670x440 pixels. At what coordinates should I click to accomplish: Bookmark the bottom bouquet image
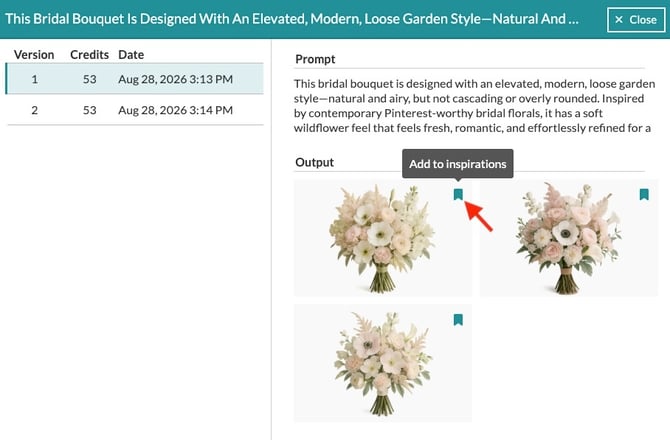[x=458, y=320]
